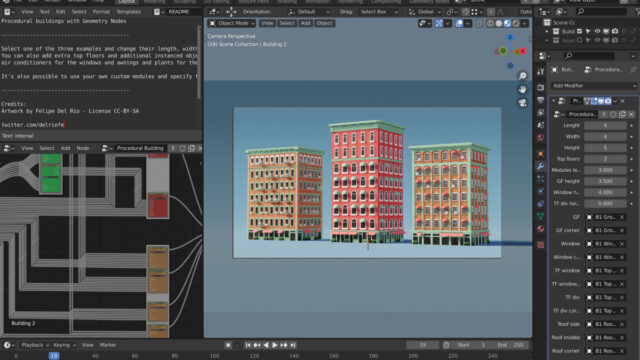Open the Object Data properties tab
Viewport: 640px width, 360px height.
tap(541, 216)
